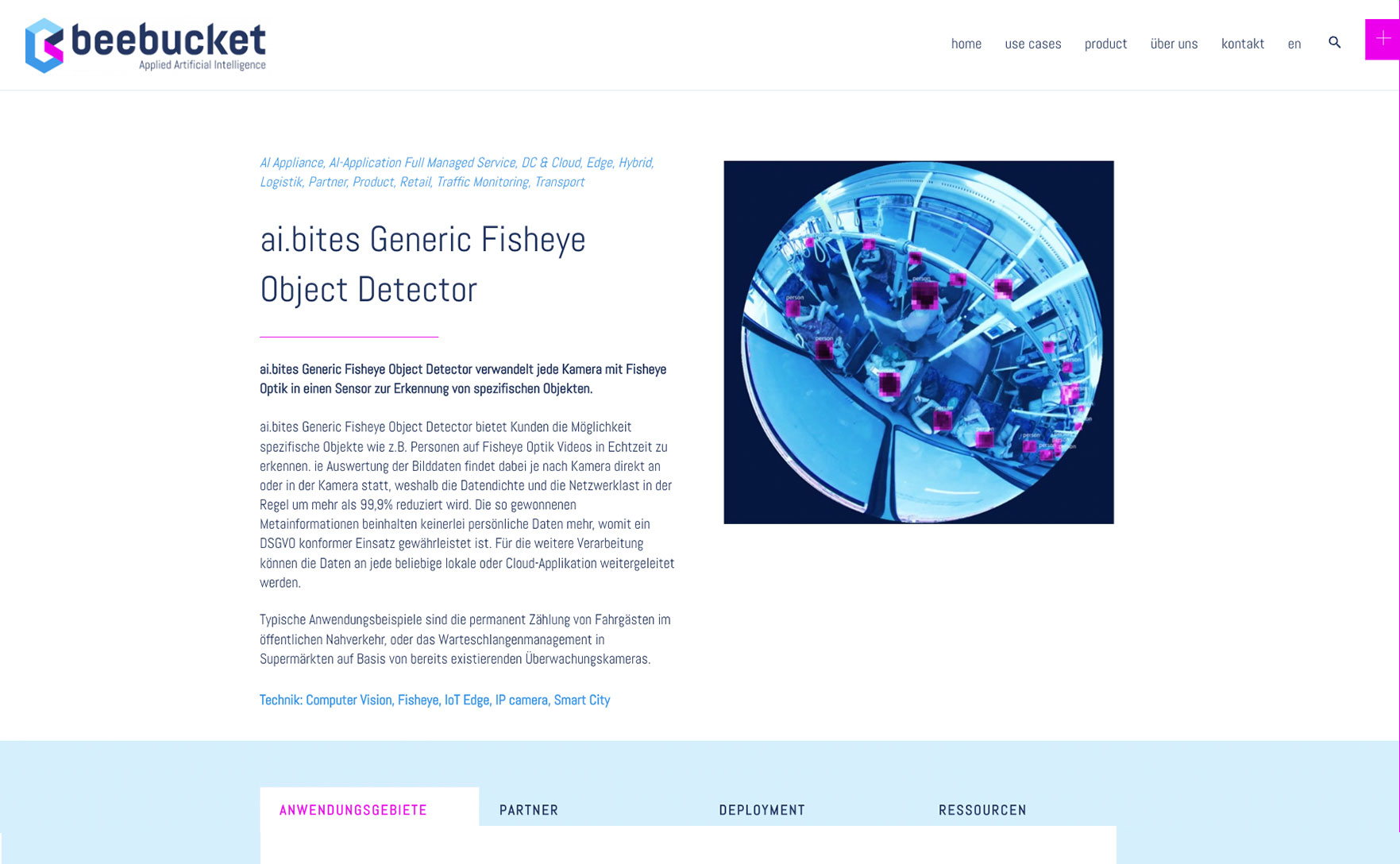The image size is (1400, 864).
Task: Click the beebucket logo
Action: [145, 45]
